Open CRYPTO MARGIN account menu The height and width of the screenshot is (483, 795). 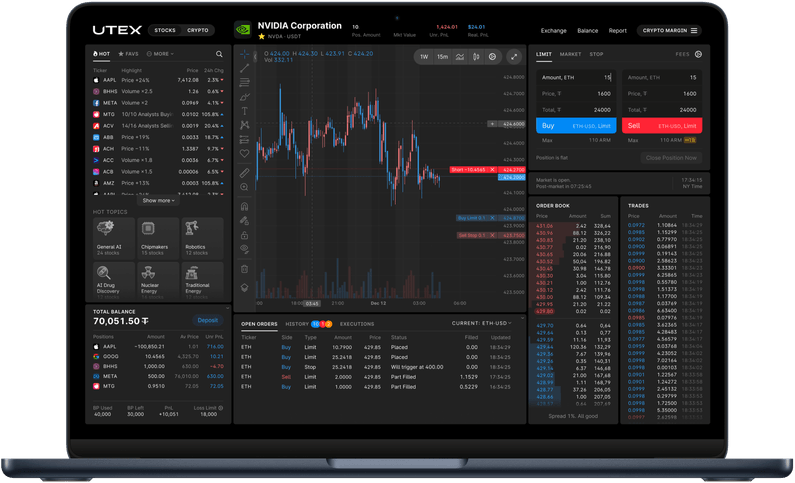pos(669,30)
